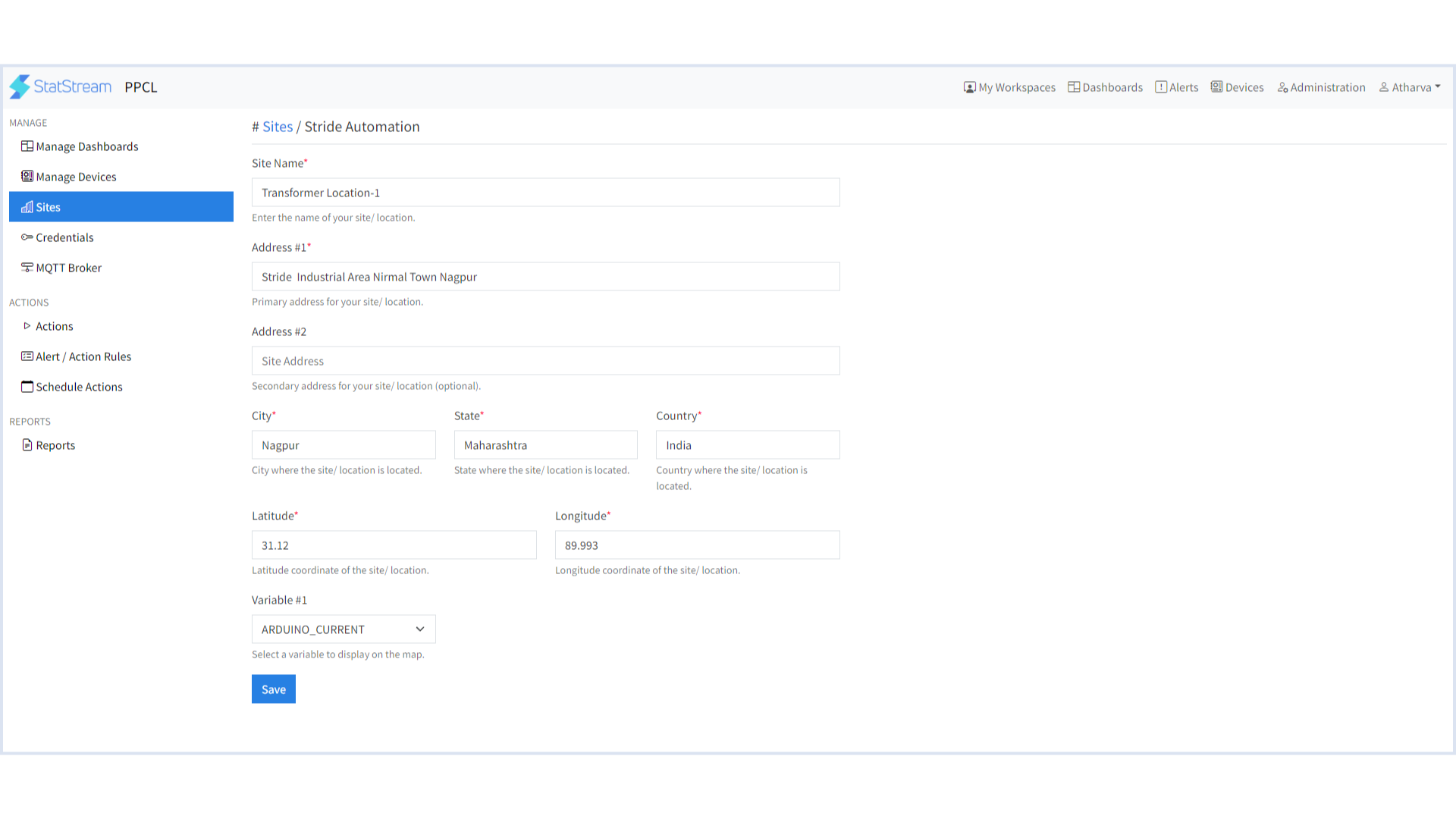Open Schedule Actions from the sidebar
This screenshot has height=819, width=1456.
72,387
